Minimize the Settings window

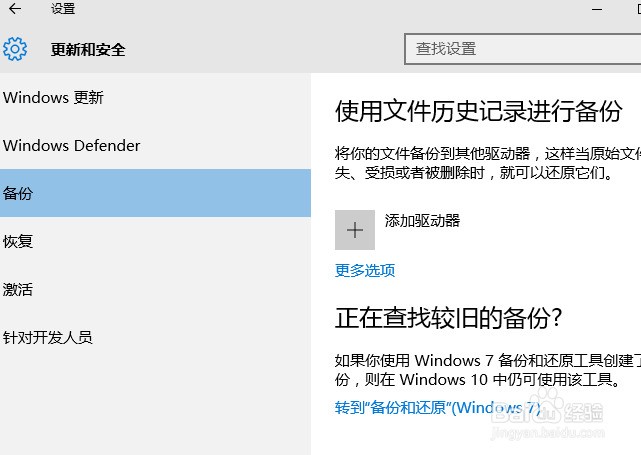click(x=596, y=8)
